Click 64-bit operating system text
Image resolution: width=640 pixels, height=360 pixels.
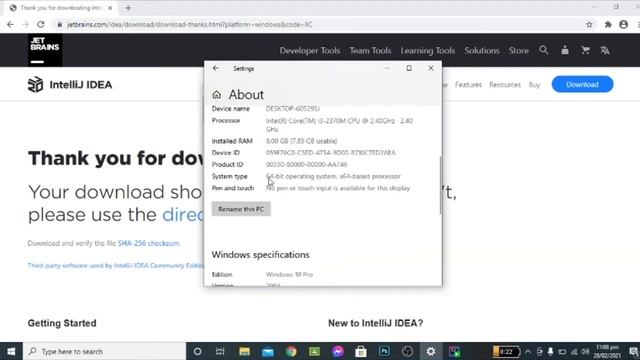333,176
